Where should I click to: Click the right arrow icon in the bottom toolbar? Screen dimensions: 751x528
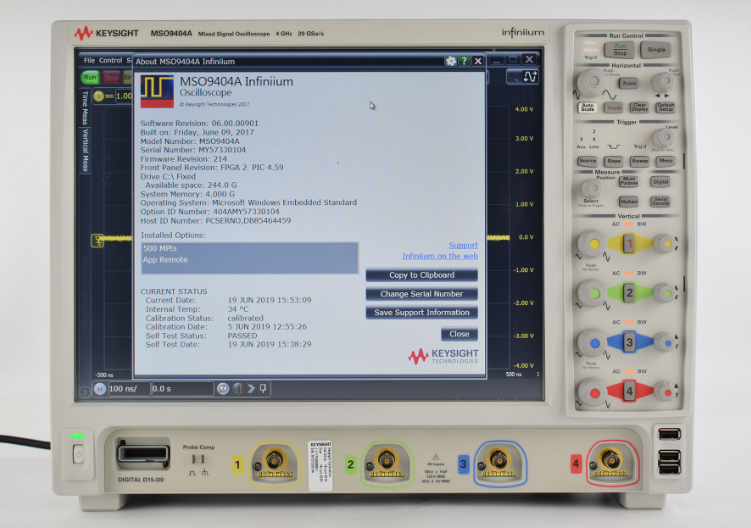coord(250,388)
